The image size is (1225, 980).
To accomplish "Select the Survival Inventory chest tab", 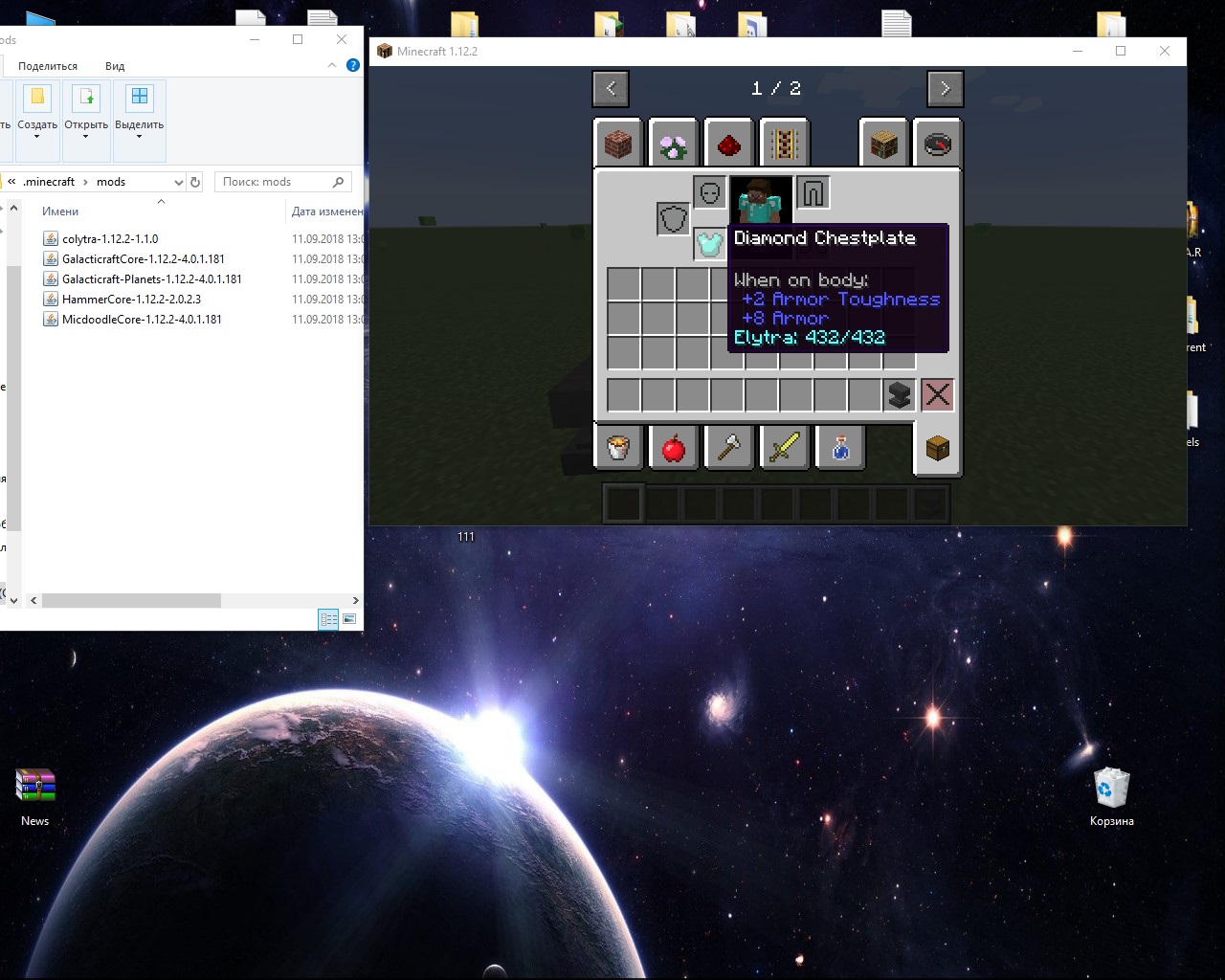I will point(938,447).
